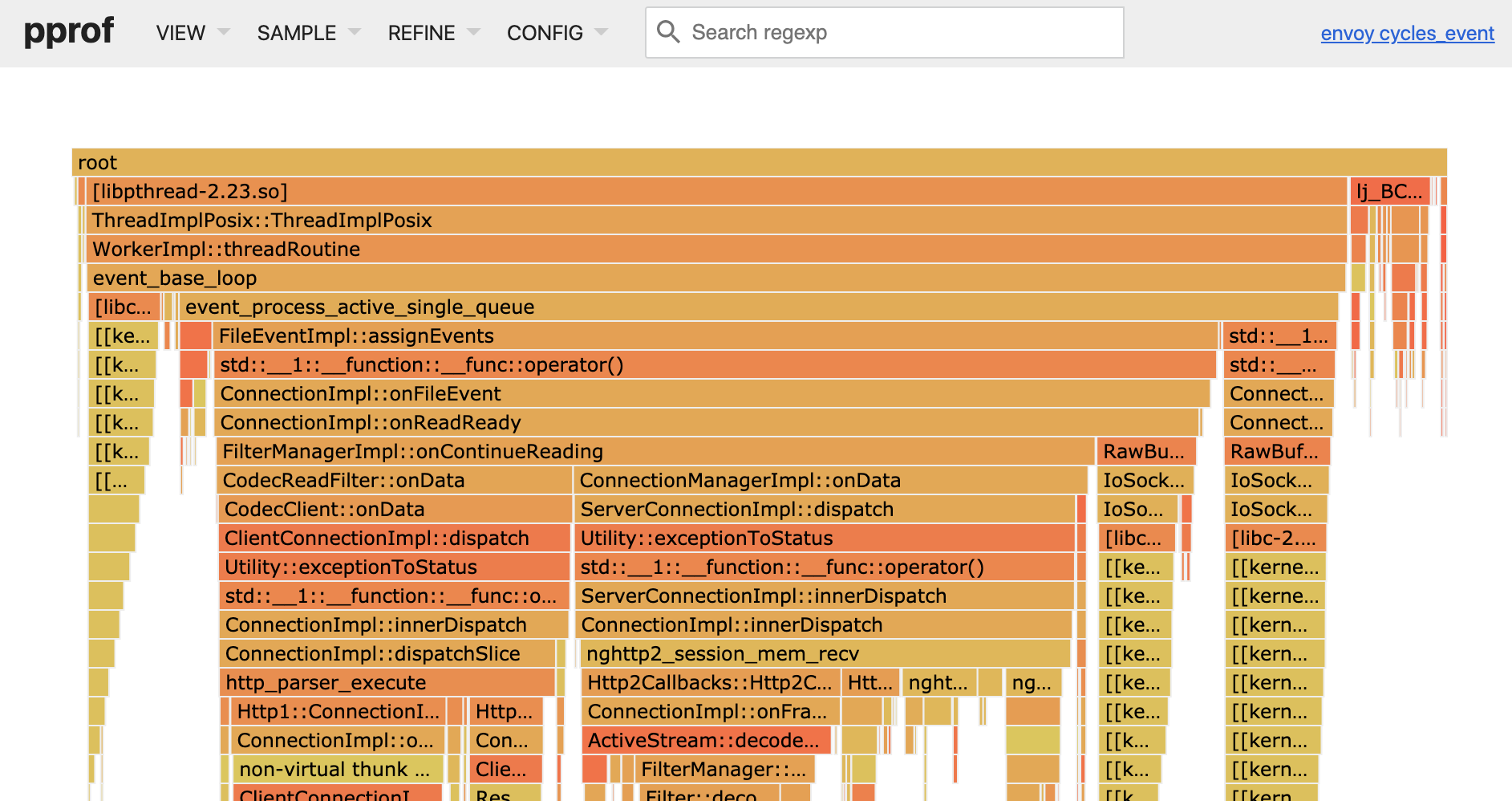The height and width of the screenshot is (801, 1512).
Task: Select the [libc... frame beside event_process_active_single_queue
Action: pyautogui.click(x=124, y=307)
